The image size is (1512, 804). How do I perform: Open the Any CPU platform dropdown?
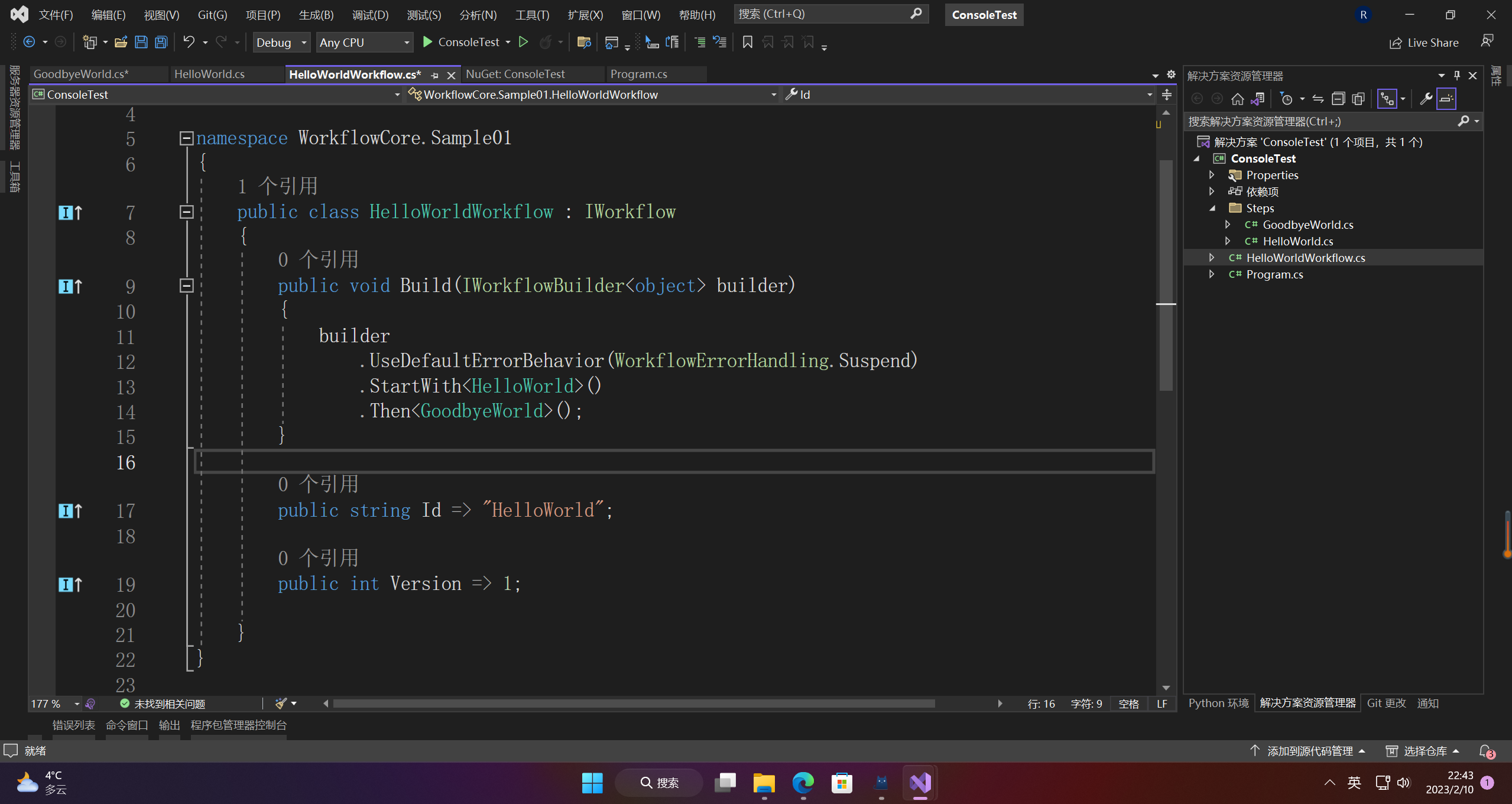(x=364, y=42)
